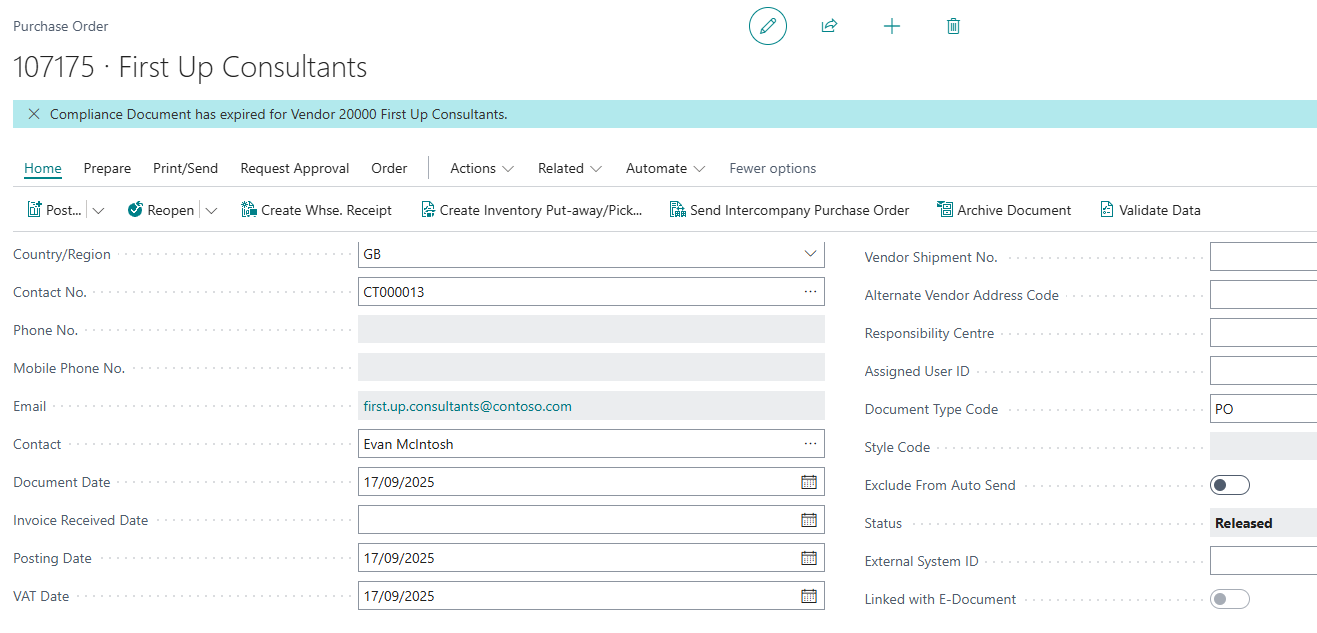Screen dimensions: 1317x633
Task: Toggle Linked with E-Document switch
Action: click(1229, 599)
